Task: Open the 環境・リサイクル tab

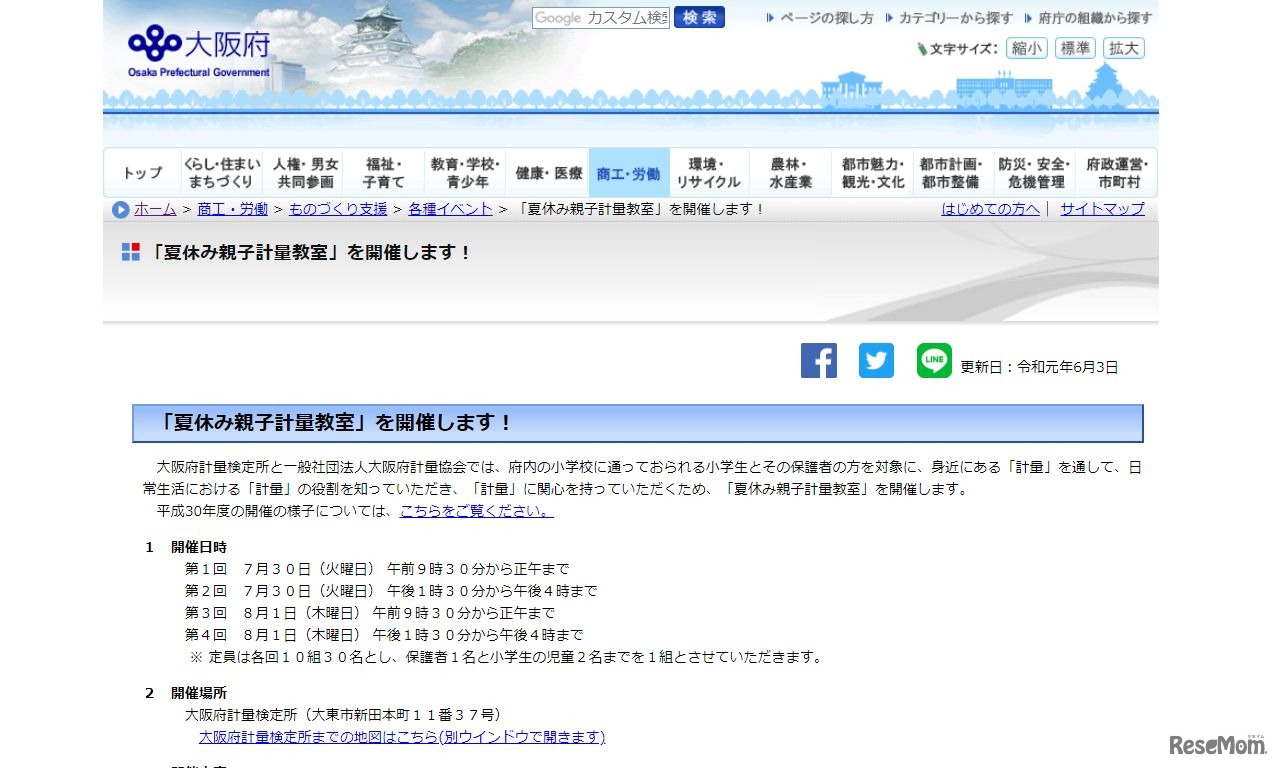Action: tap(708, 173)
